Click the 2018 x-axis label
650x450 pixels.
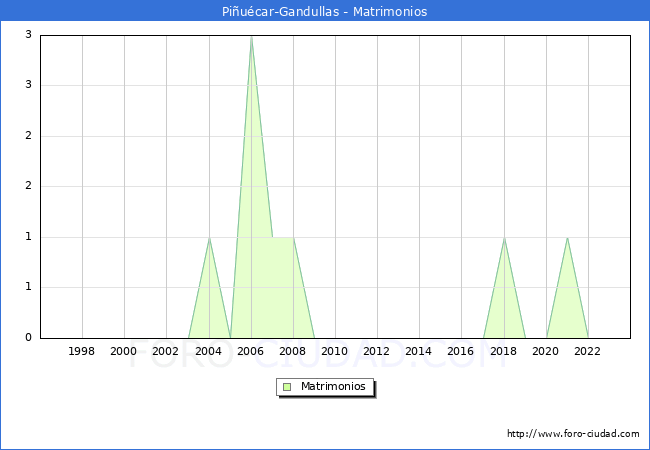click(504, 351)
